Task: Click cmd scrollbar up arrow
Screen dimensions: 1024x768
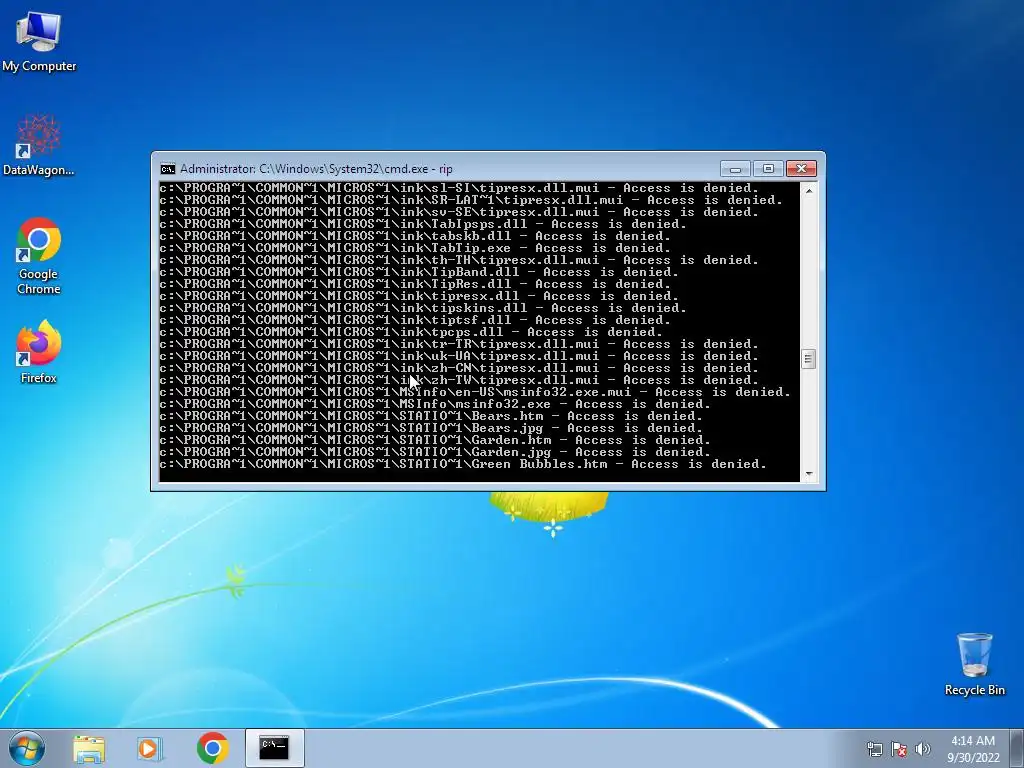Action: [x=808, y=191]
